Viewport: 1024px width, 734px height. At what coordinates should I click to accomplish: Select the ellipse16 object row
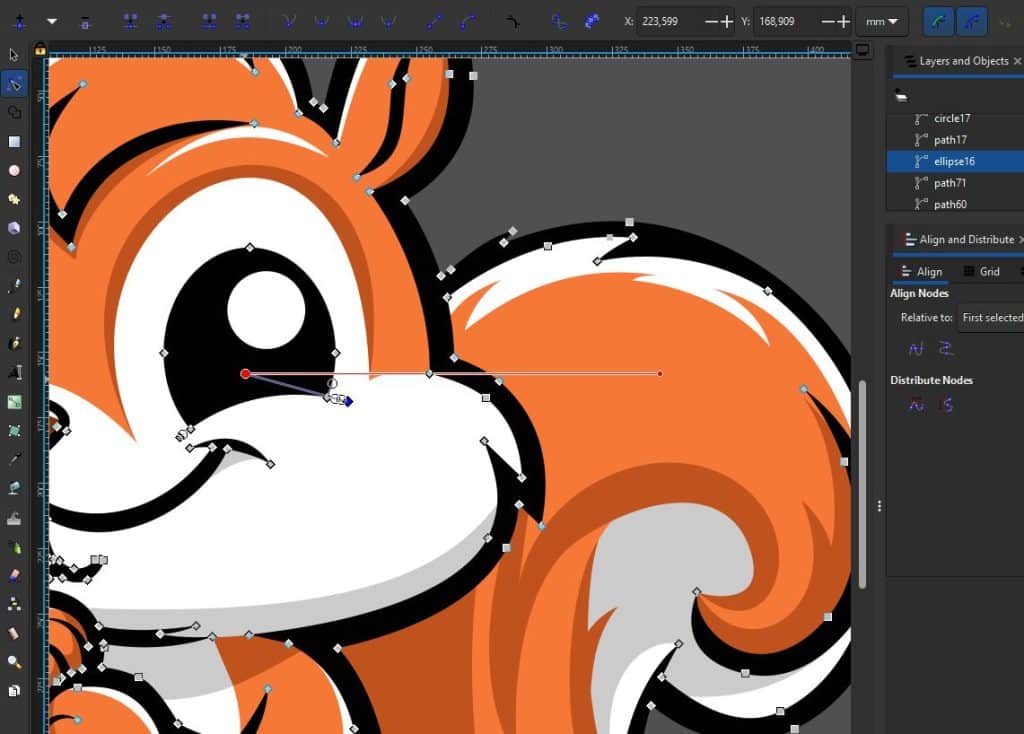[x=955, y=161]
